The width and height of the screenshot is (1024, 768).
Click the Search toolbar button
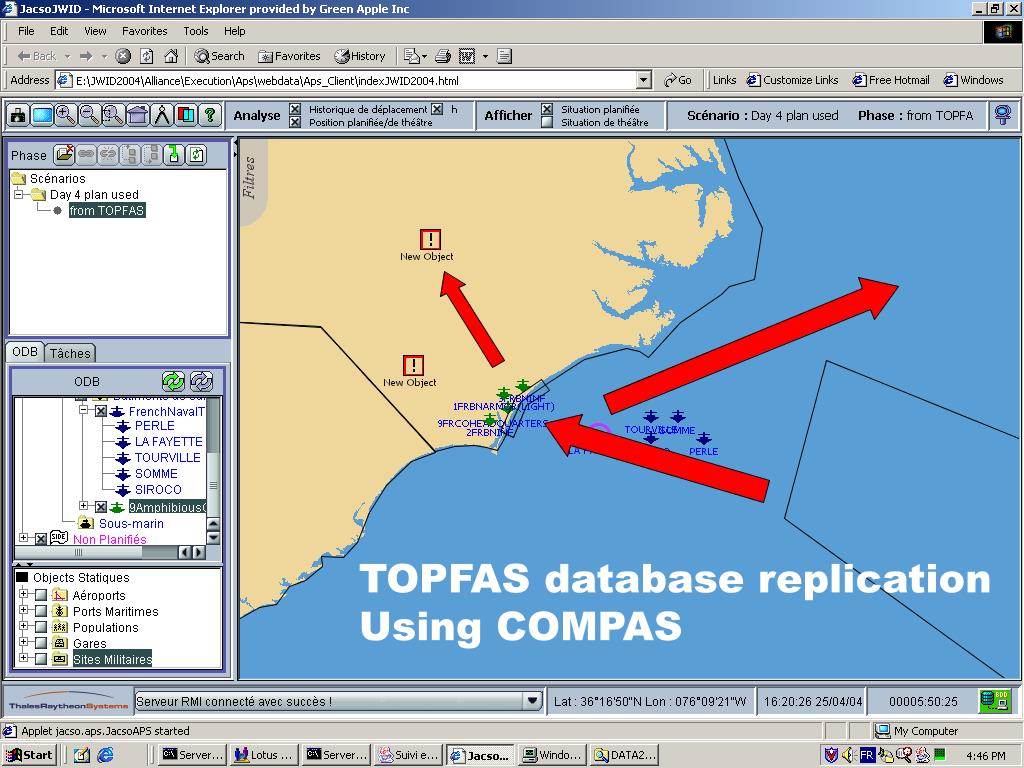pos(219,56)
